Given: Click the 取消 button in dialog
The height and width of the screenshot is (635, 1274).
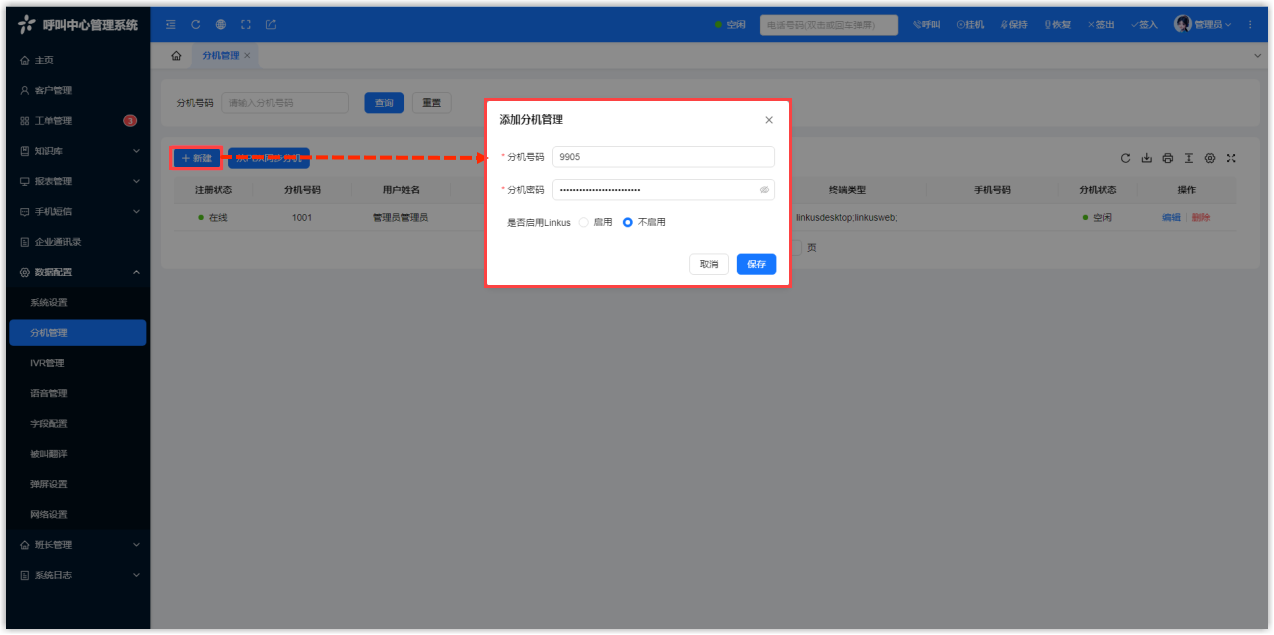Looking at the screenshot, I should [708, 264].
